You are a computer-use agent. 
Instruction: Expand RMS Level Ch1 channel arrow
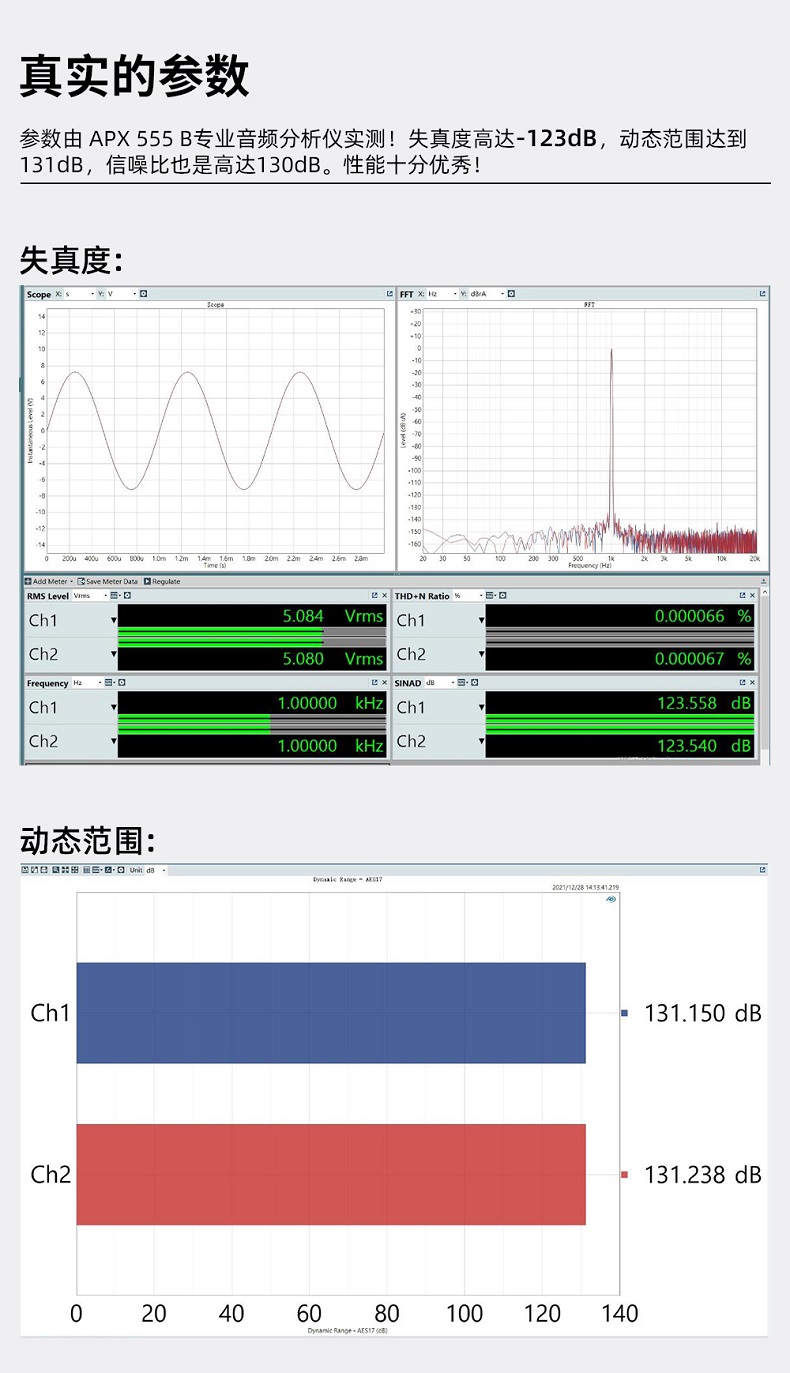tap(114, 620)
